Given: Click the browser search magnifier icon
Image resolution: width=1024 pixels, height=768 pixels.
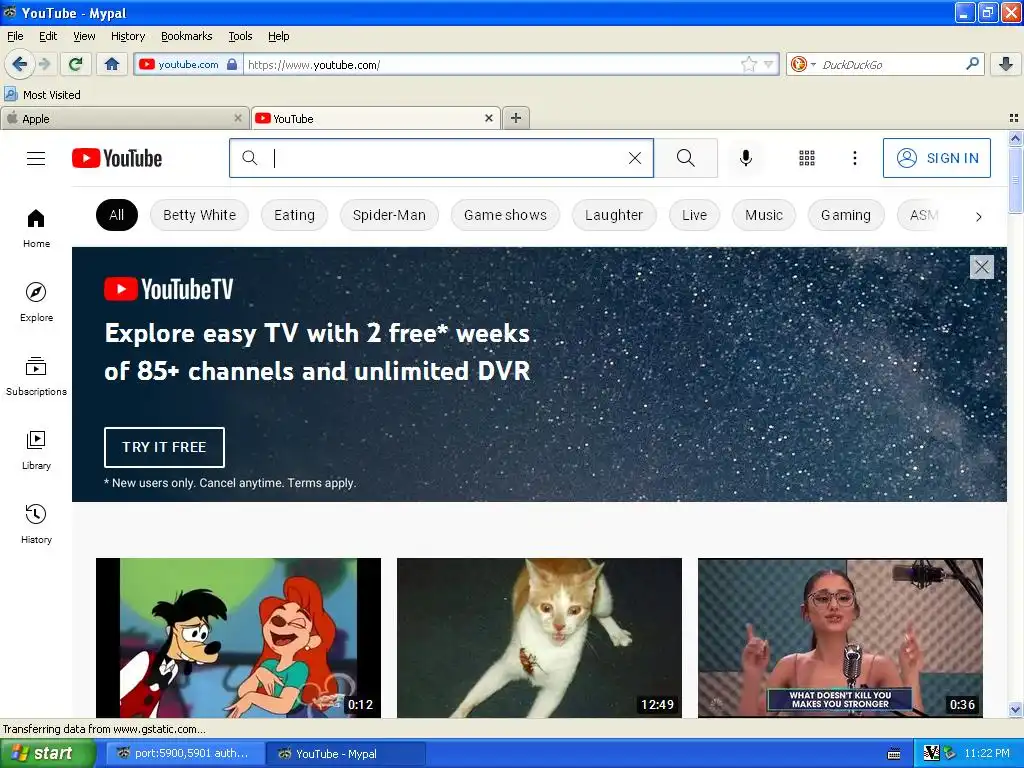Looking at the screenshot, I should pyautogui.click(x=972, y=63).
